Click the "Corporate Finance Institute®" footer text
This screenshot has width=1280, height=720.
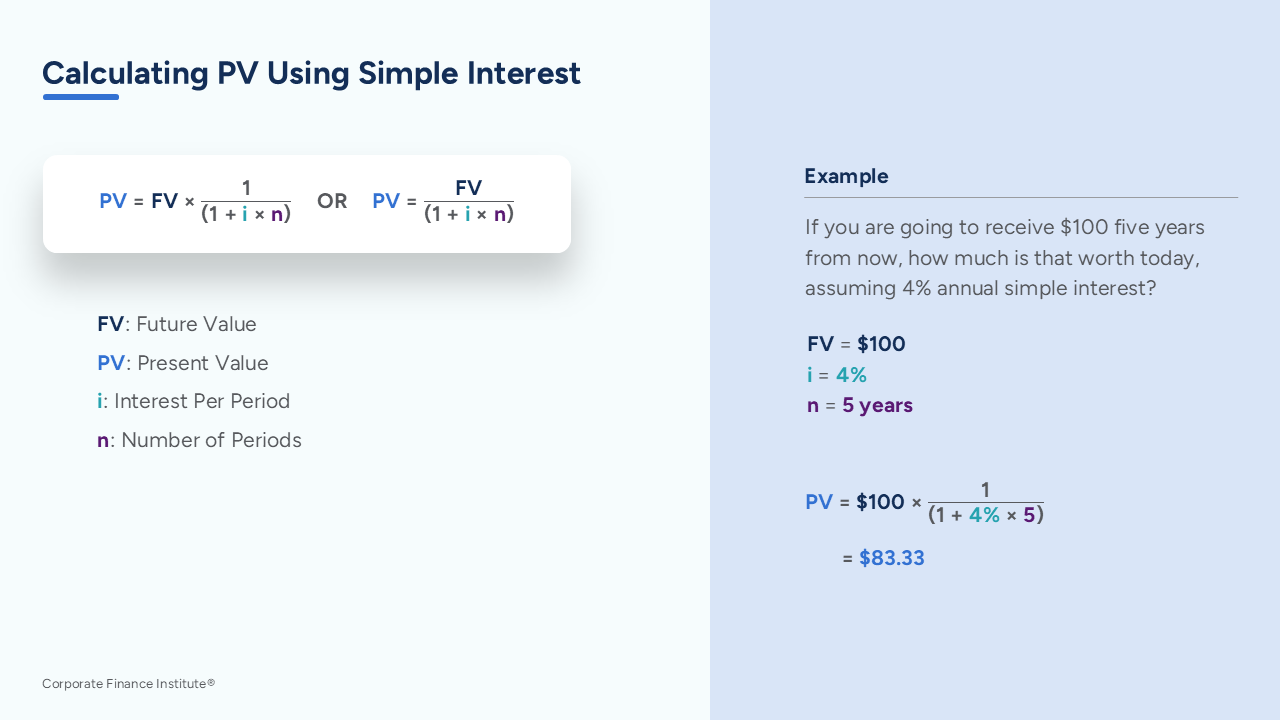(129, 684)
